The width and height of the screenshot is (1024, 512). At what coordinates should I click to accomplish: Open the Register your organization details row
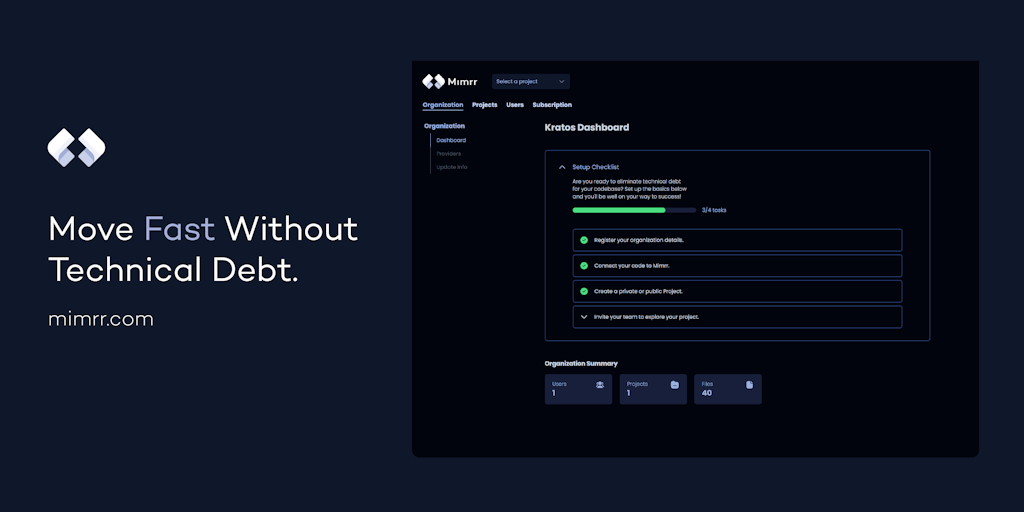click(737, 240)
